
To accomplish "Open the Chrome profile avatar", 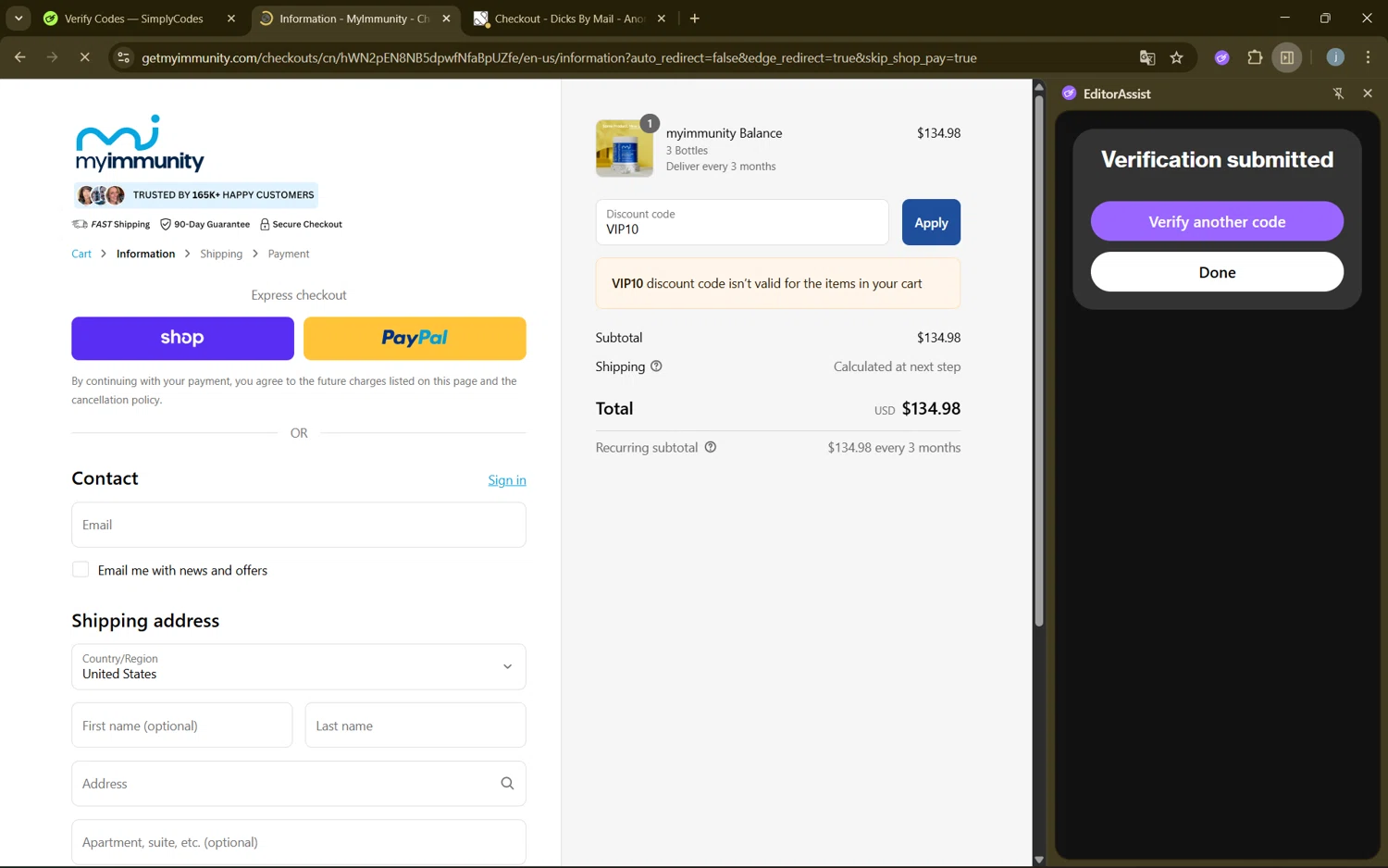I will (1335, 57).
